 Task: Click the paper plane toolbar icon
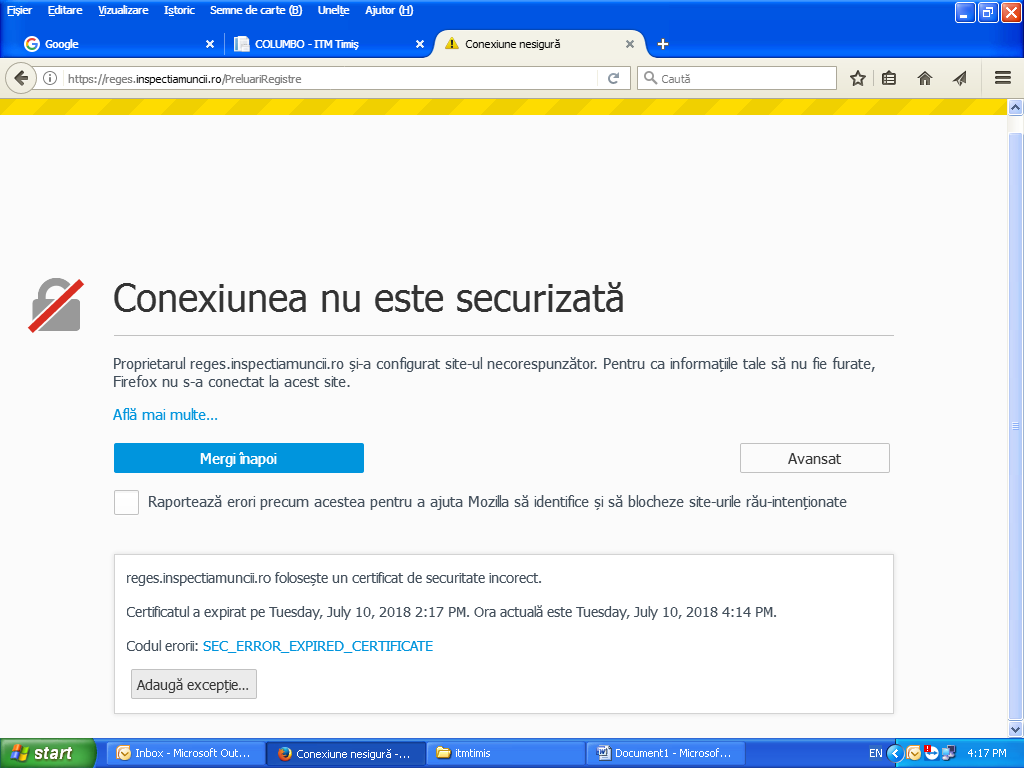pyautogui.click(x=960, y=78)
